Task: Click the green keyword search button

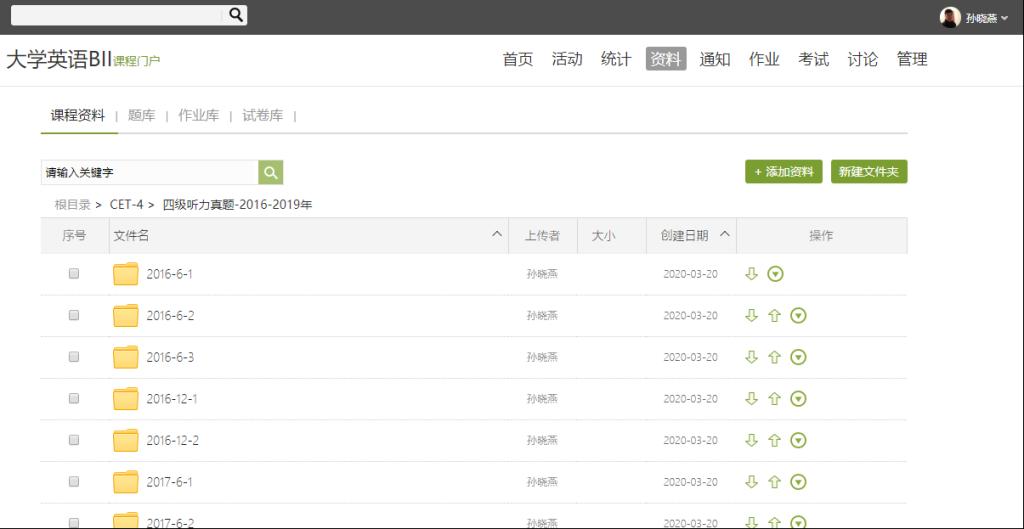Action: (x=270, y=173)
